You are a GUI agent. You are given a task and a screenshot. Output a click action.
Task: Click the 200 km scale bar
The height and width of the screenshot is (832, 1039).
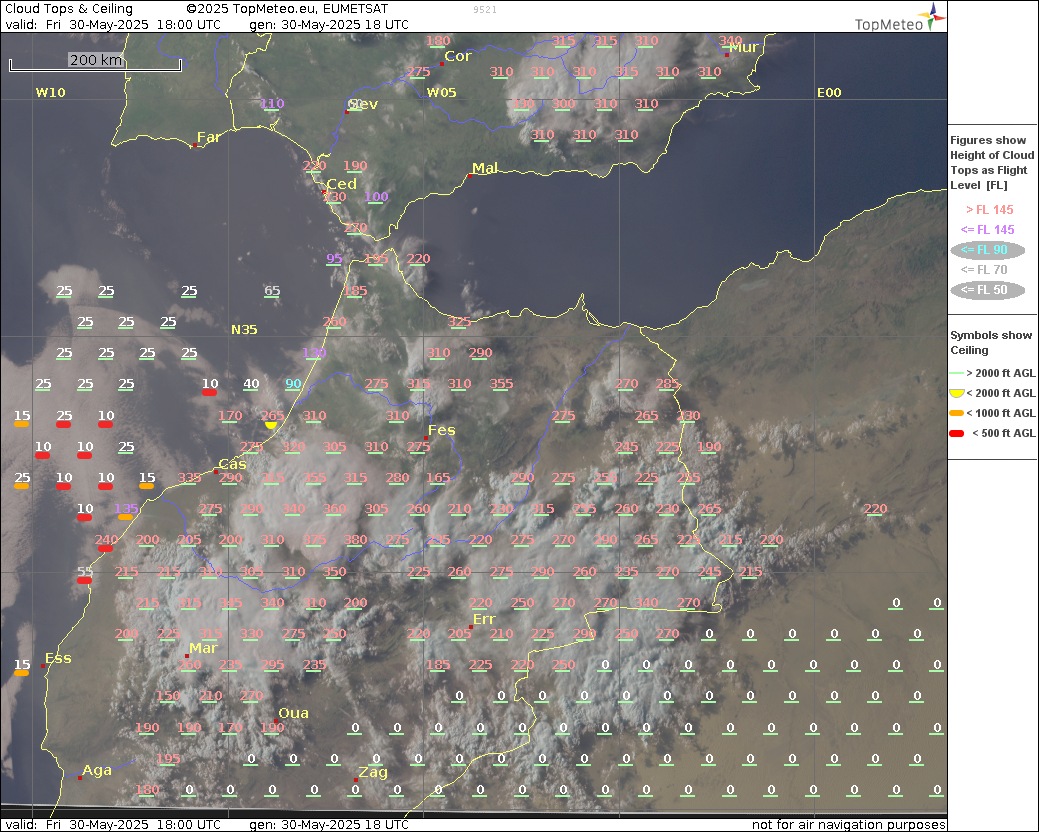tap(95, 62)
